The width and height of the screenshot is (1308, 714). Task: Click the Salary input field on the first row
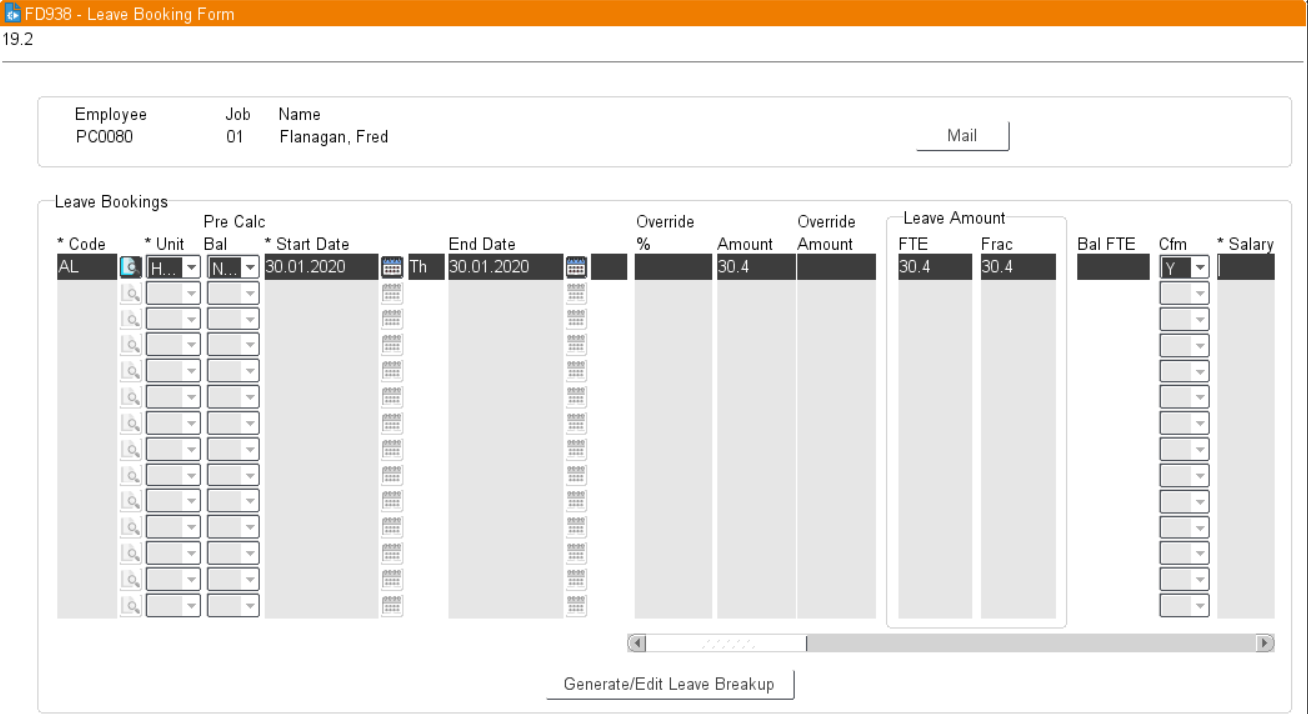(1245, 265)
